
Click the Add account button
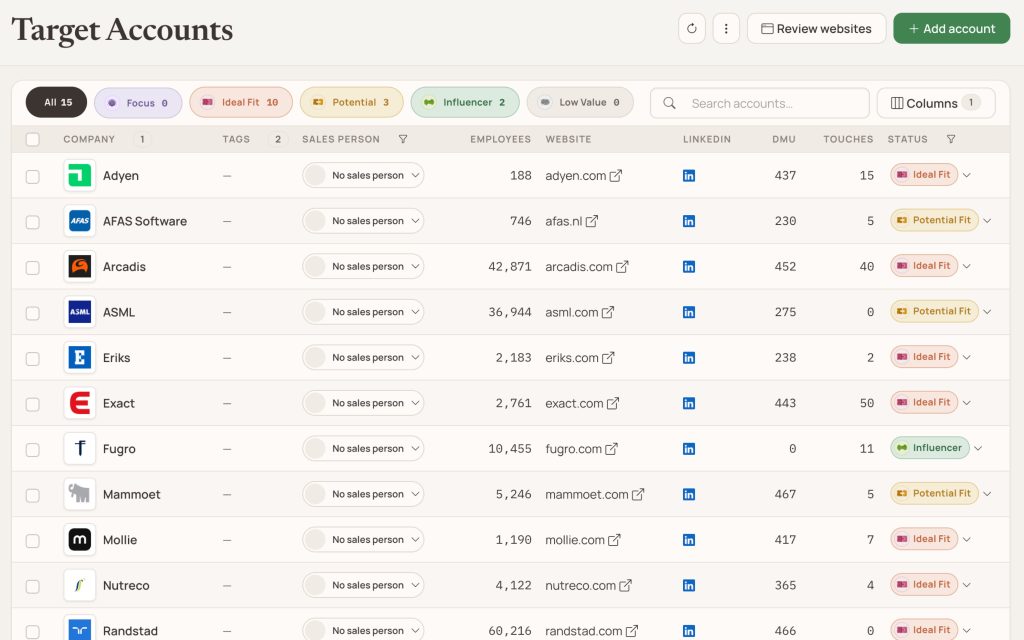click(x=952, y=29)
